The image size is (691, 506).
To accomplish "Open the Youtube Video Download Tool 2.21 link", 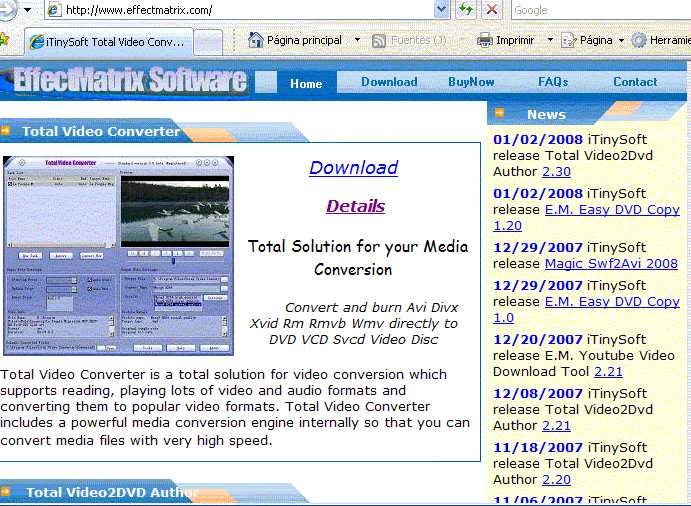I will (608, 372).
